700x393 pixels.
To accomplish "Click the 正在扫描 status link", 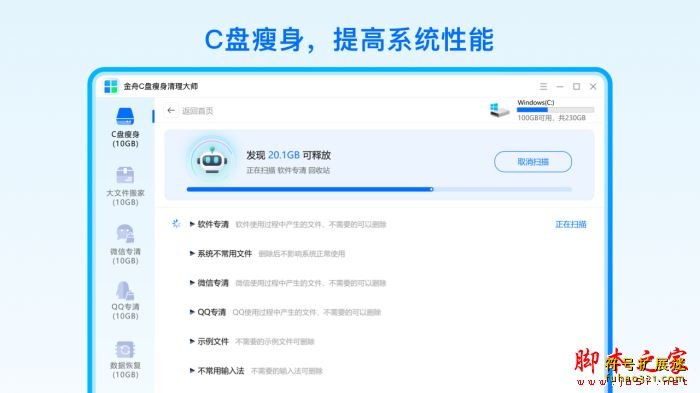I will (571, 224).
